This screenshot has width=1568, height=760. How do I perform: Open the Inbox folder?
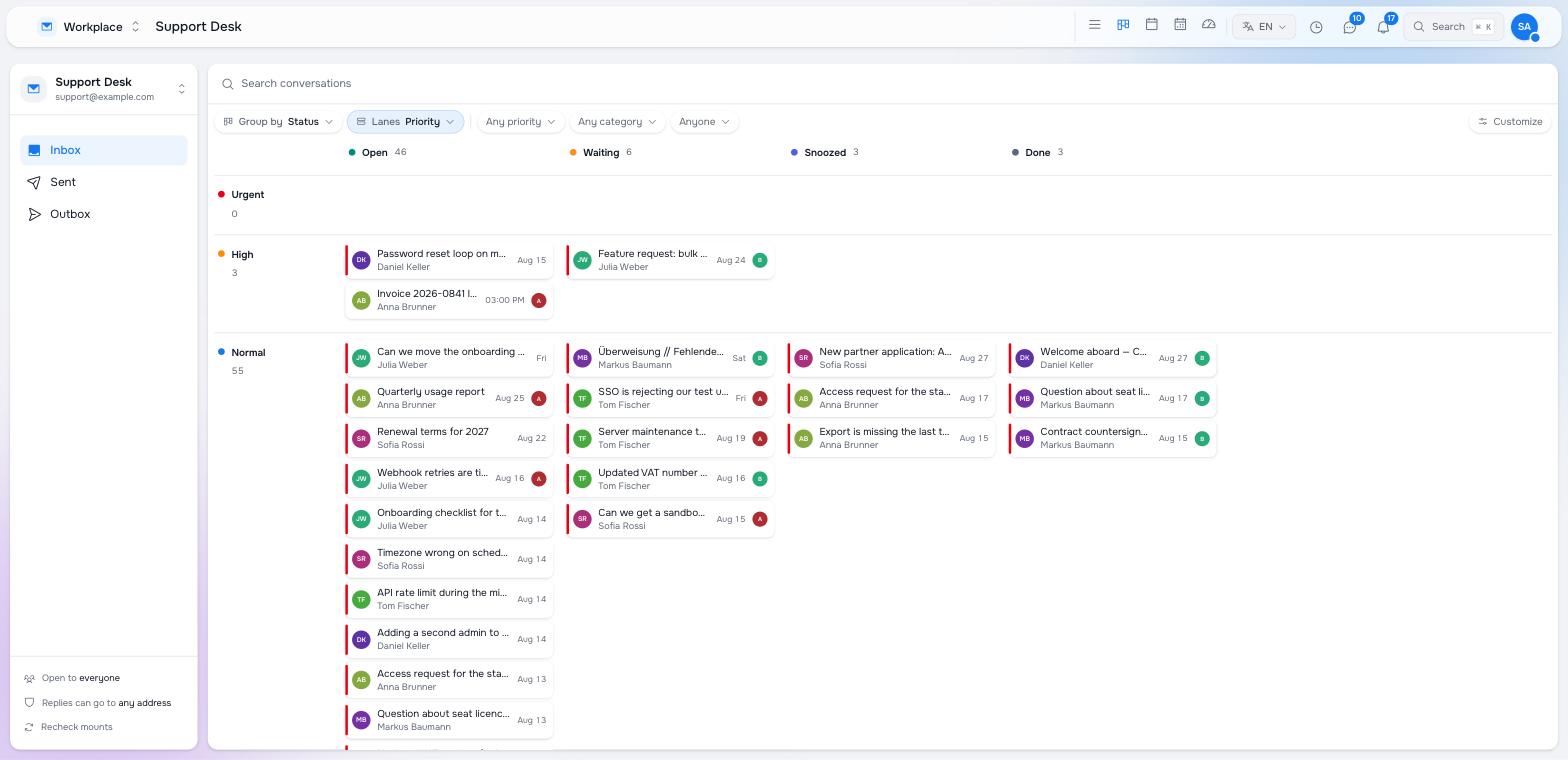point(104,150)
